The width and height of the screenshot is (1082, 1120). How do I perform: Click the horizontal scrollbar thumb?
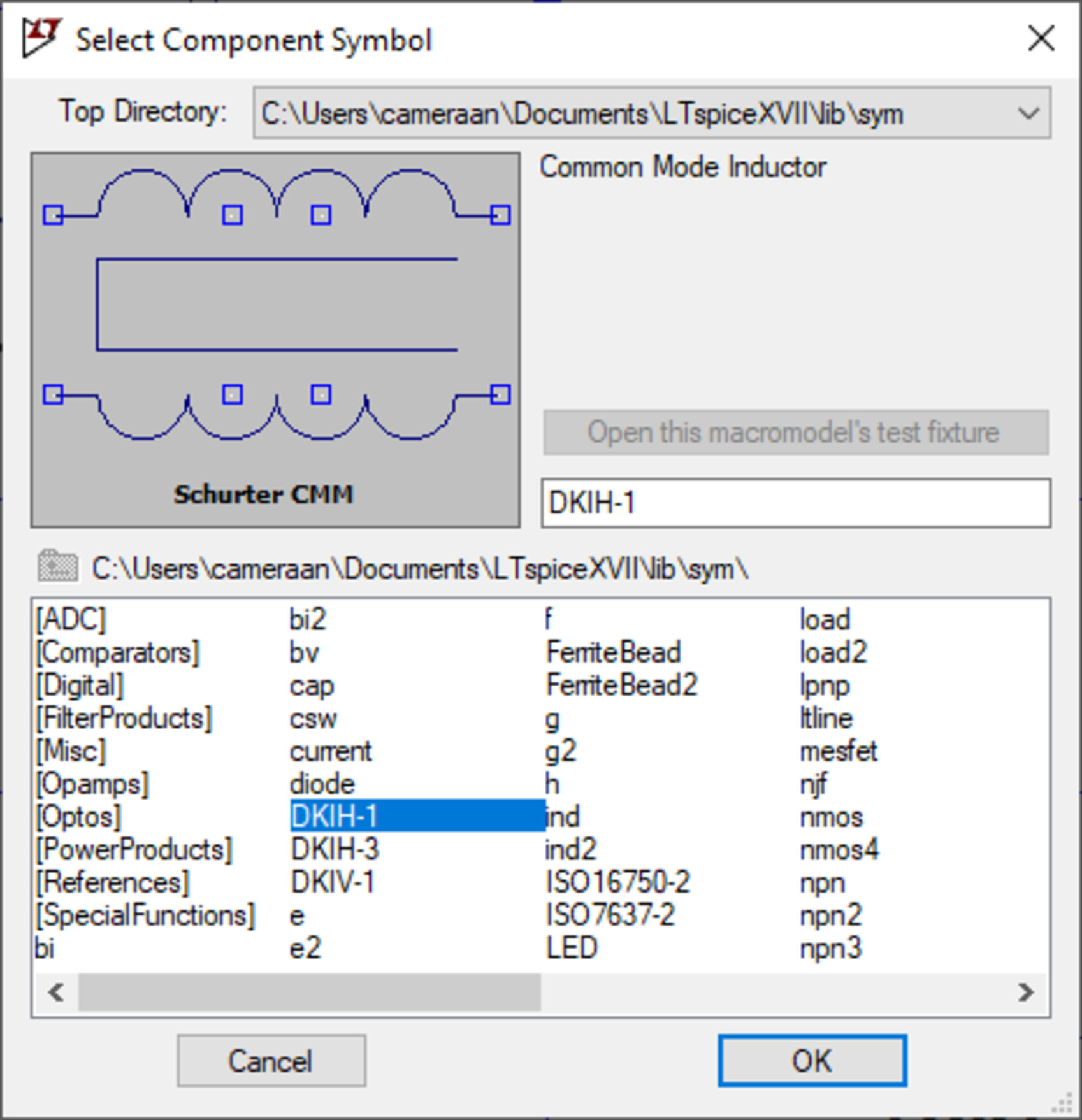pyautogui.click(x=310, y=992)
